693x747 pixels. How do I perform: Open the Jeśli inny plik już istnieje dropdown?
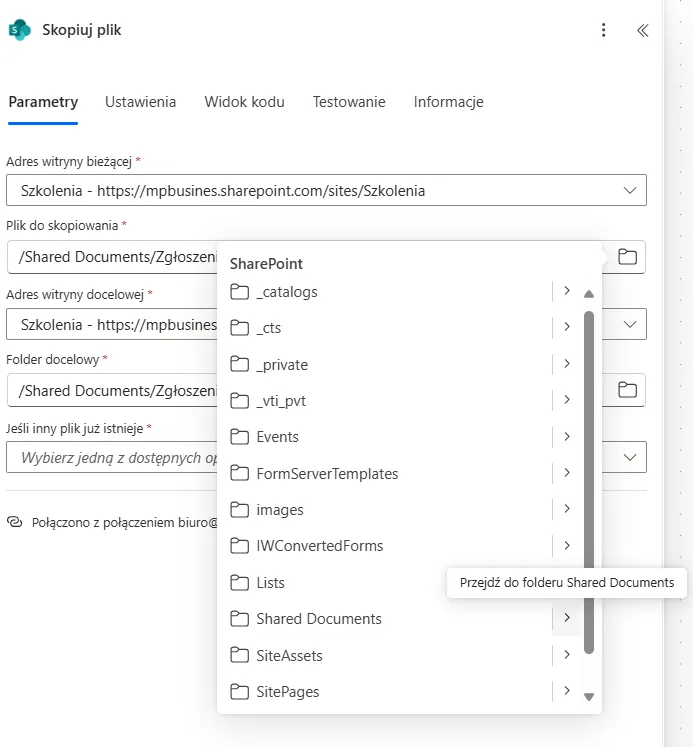[630, 457]
